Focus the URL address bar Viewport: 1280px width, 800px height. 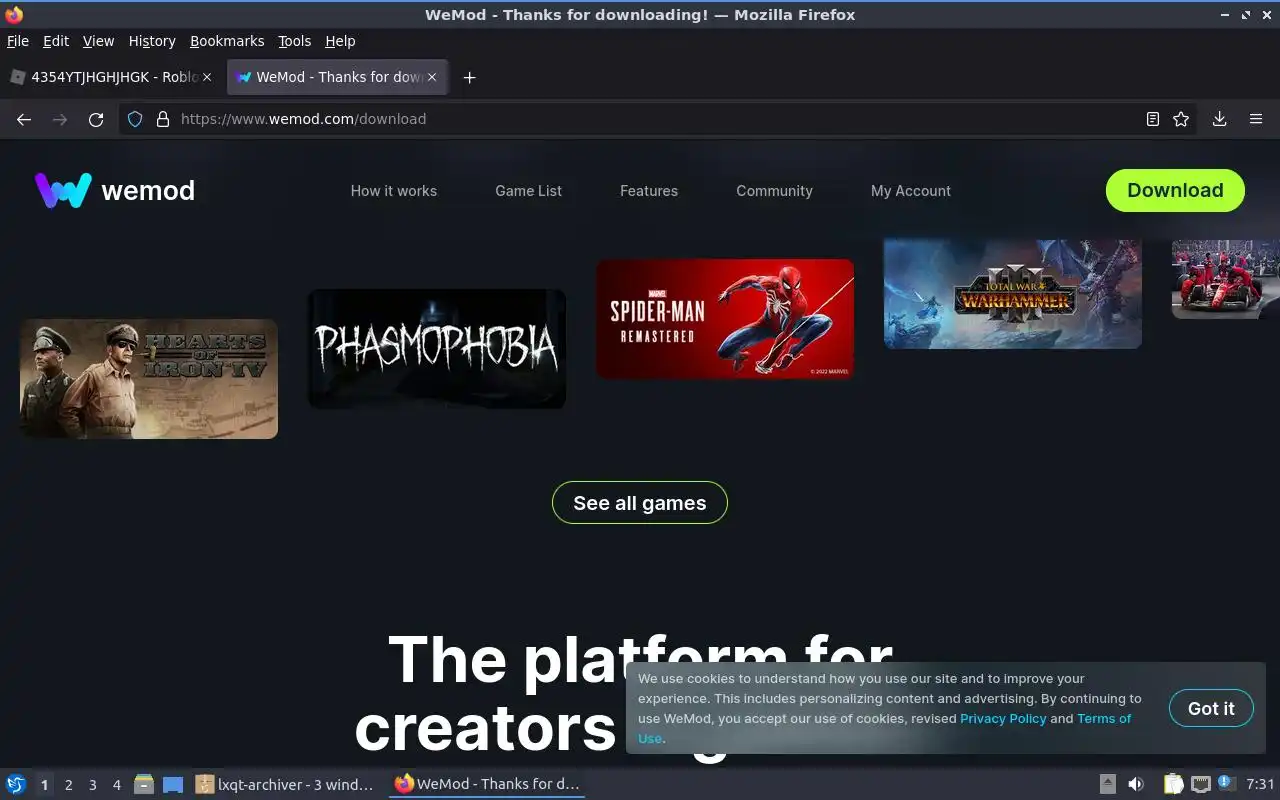[655, 119]
